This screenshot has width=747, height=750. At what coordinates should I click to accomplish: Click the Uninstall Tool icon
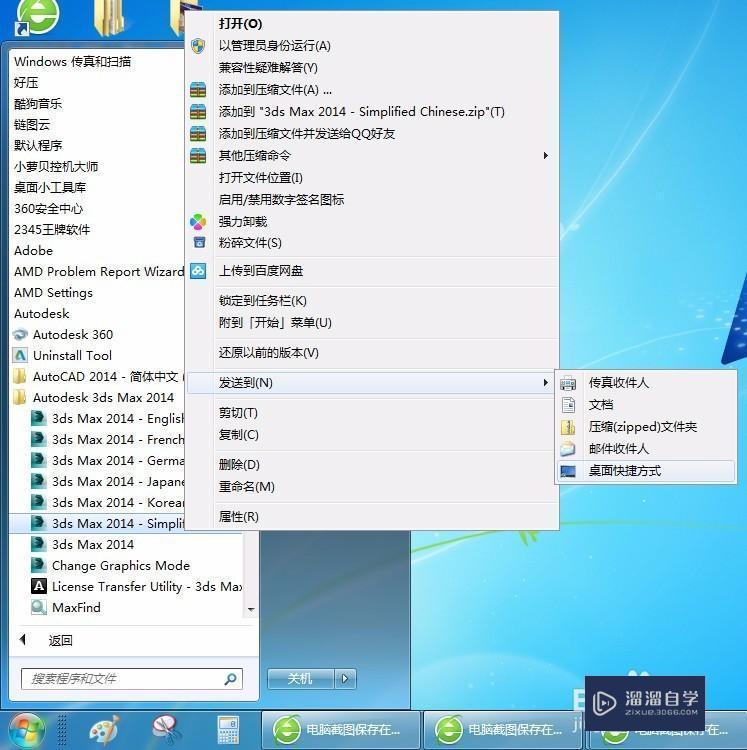[x=20, y=355]
